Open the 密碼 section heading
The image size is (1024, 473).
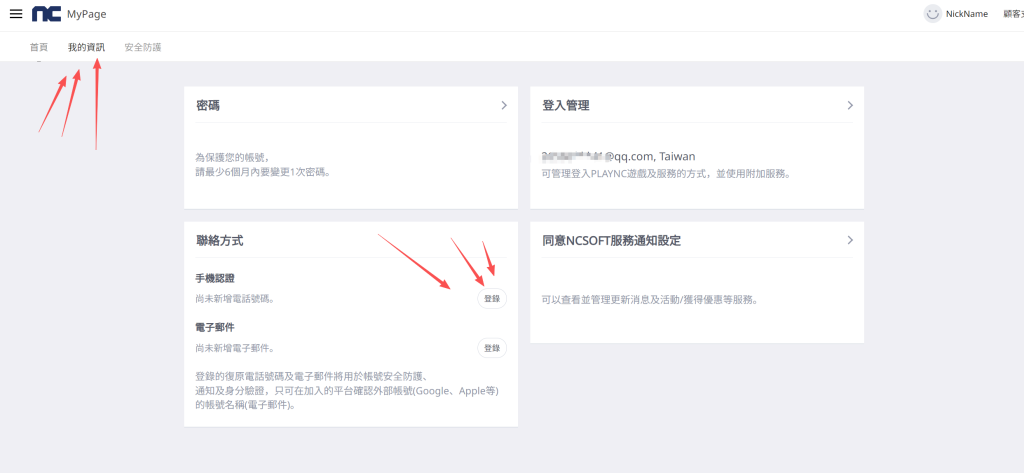click(208, 105)
